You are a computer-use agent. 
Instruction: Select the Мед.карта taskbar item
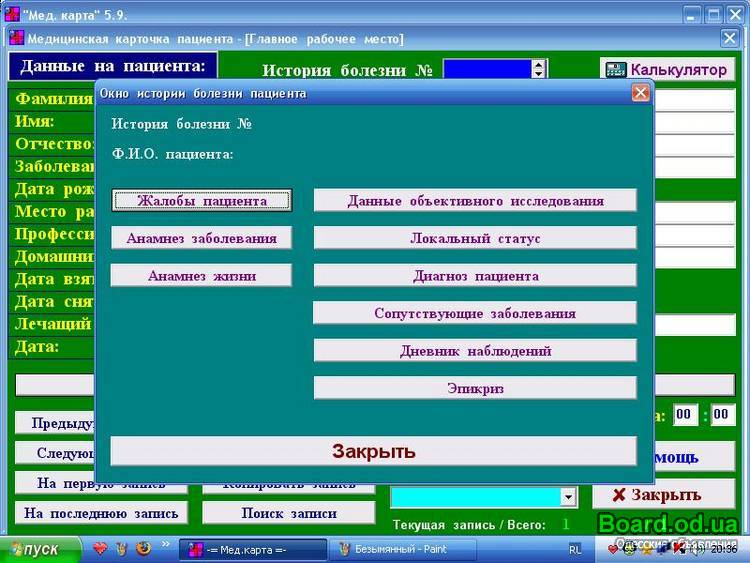(x=252, y=549)
